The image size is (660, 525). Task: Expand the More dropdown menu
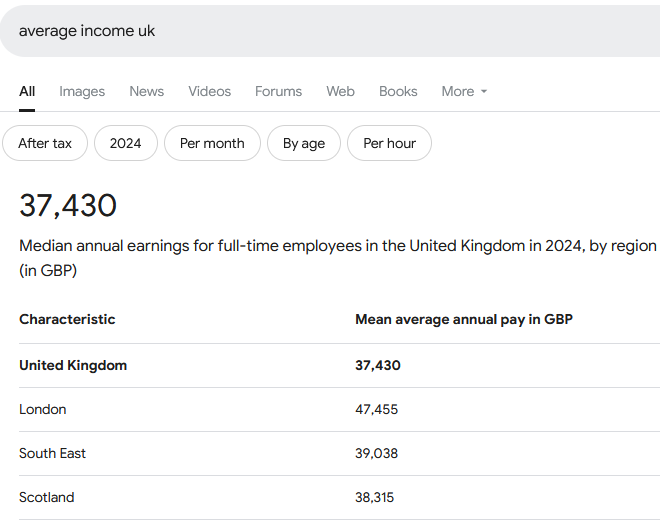point(464,91)
